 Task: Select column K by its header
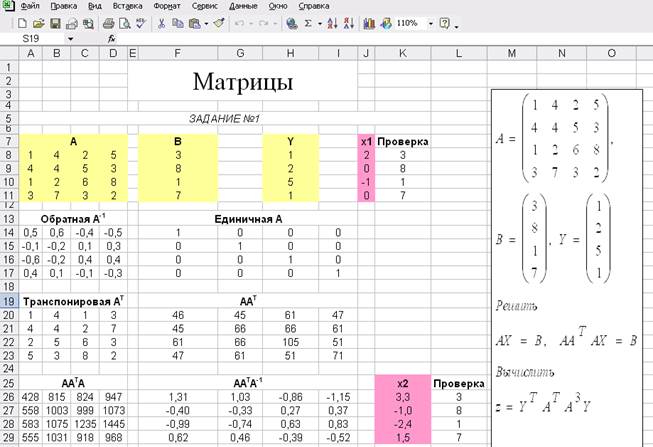(403, 53)
